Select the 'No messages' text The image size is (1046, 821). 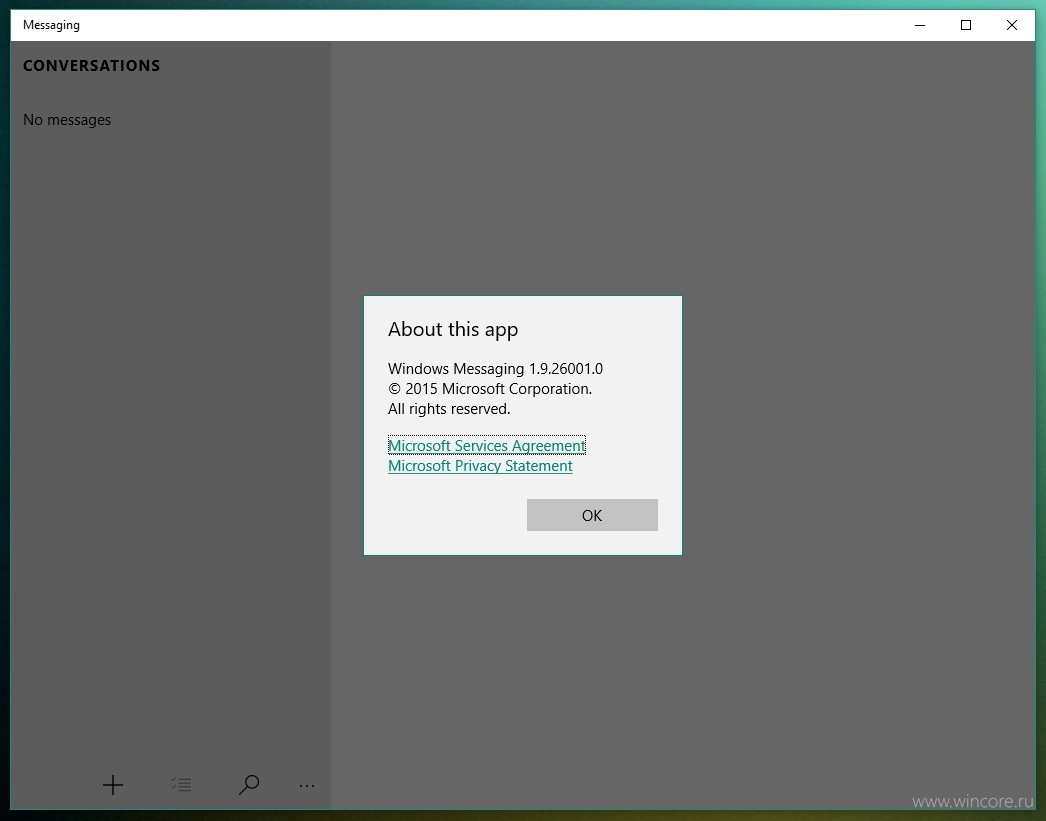coord(67,120)
